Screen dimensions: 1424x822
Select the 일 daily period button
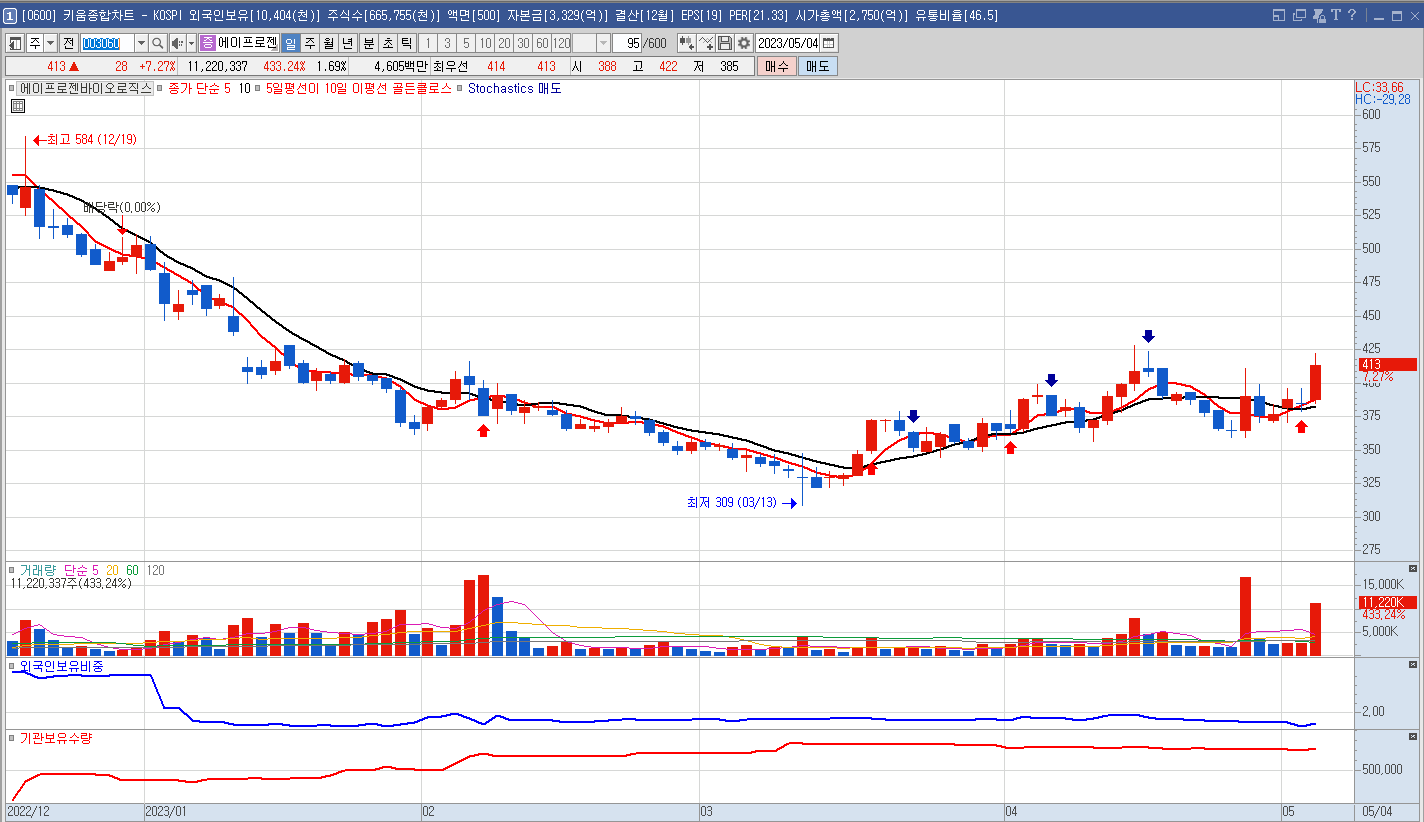click(290, 43)
